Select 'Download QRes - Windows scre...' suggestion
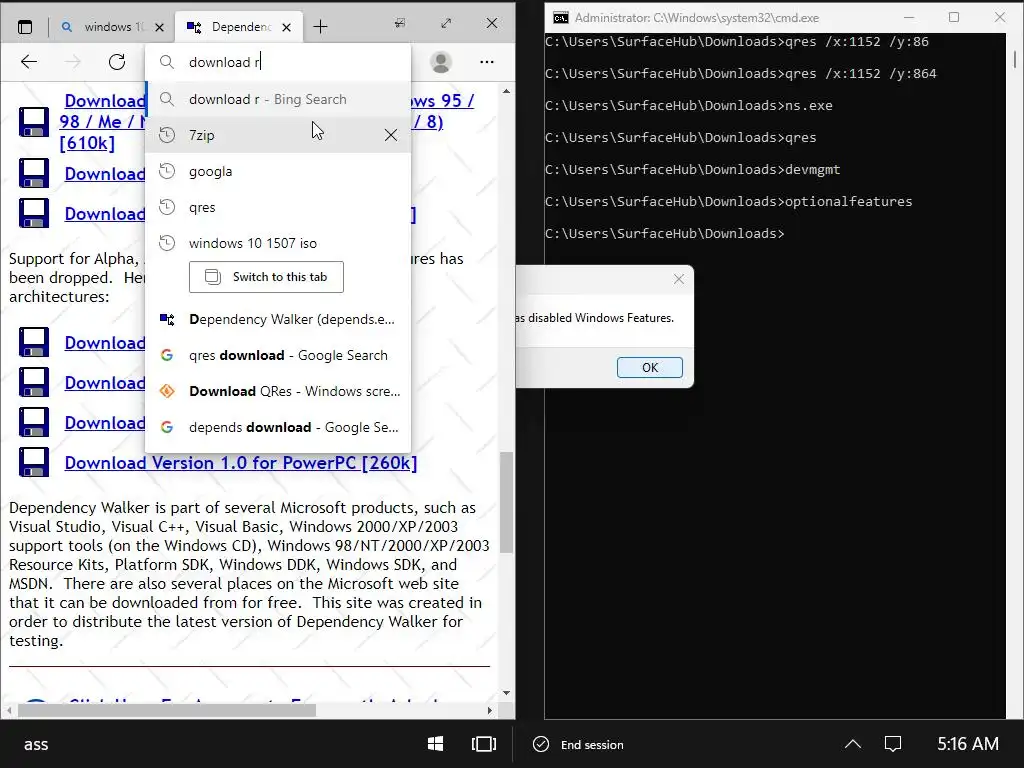Screen dimensions: 1024x768 (x=278, y=391)
